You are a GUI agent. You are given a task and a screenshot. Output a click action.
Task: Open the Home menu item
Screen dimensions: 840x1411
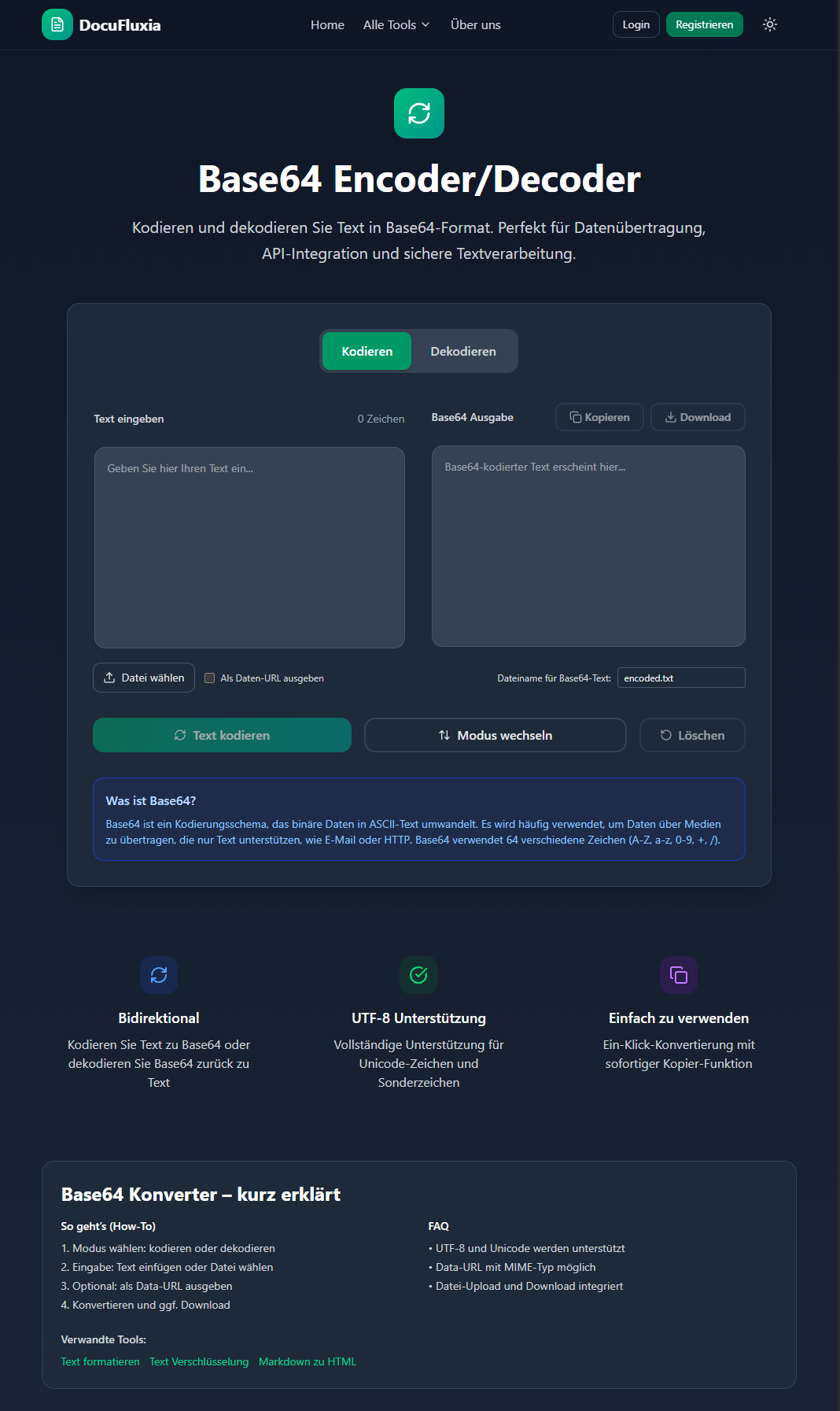pos(327,24)
